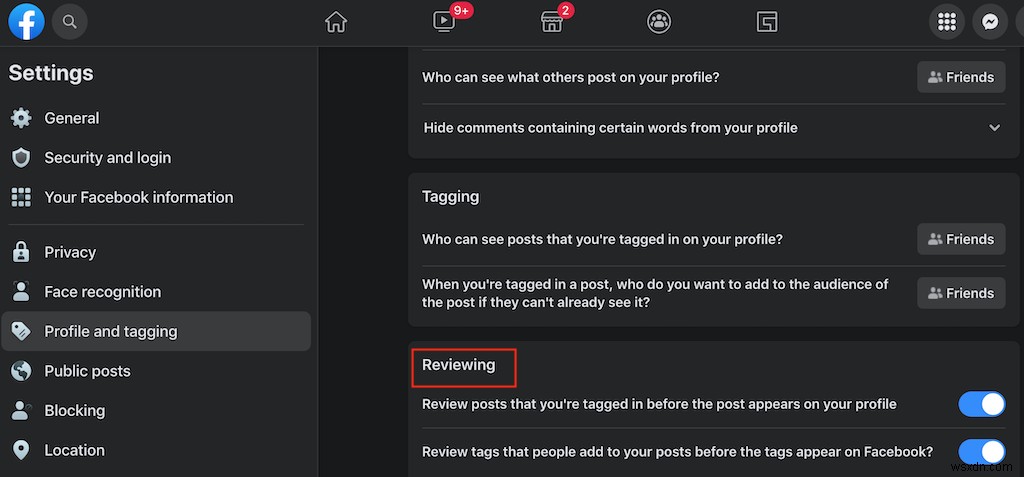Screen dimensions: 1024x477
Task: Click the Security and login shield icon
Action: click(x=22, y=157)
